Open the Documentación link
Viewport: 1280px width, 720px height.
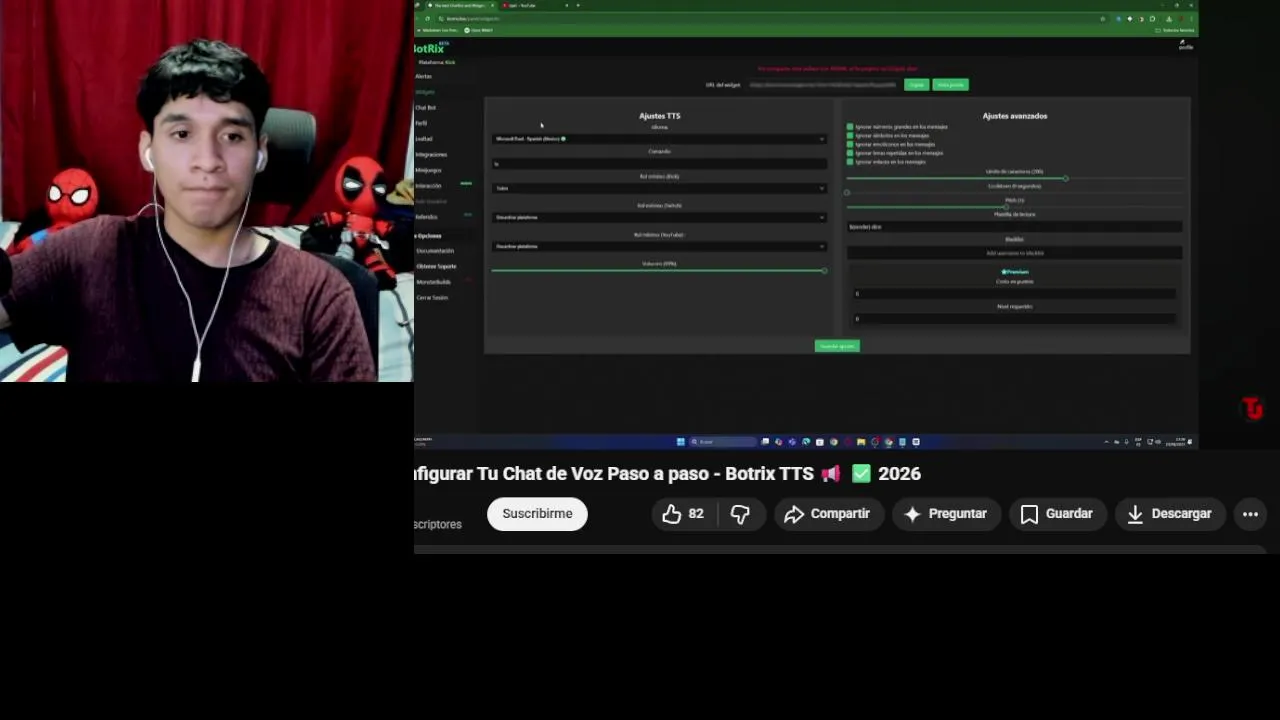[x=435, y=251]
